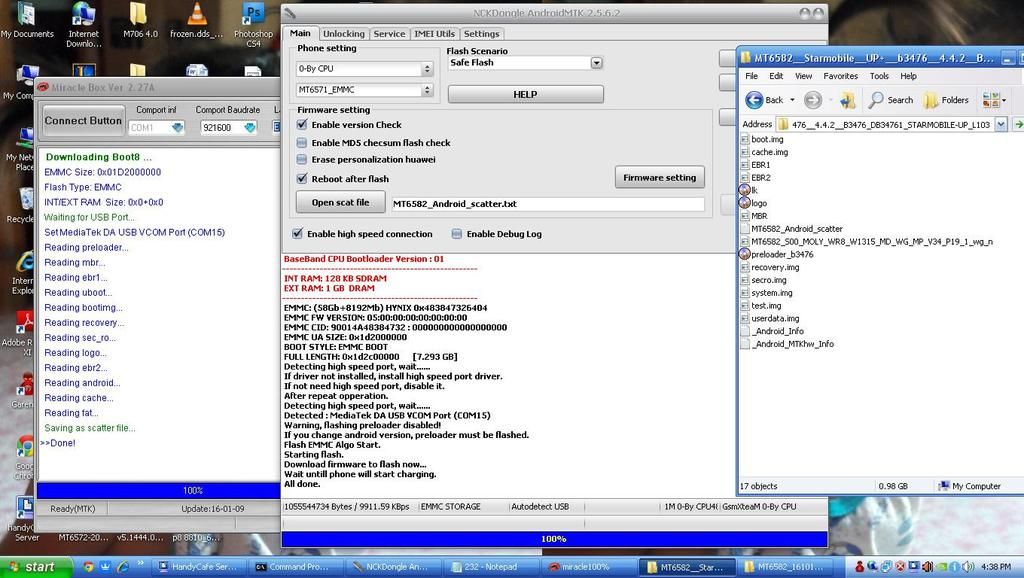Open the Flash Scenario Safe Flash dropdown
The image size is (1024, 578).
(596, 63)
